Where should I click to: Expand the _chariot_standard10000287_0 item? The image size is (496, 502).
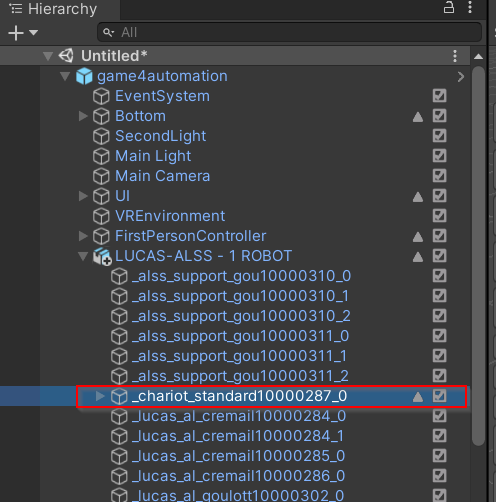click(x=100, y=396)
